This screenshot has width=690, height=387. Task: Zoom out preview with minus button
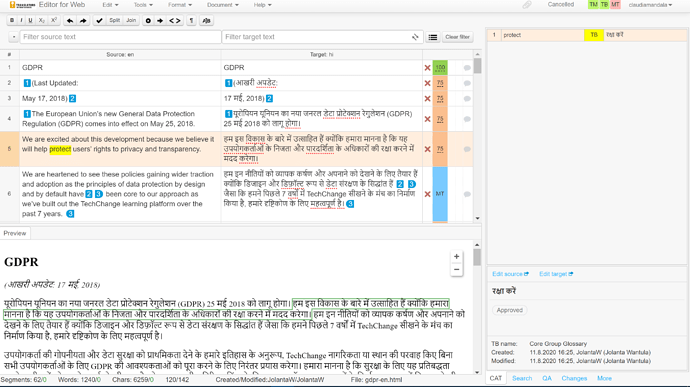pyautogui.click(x=457, y=269)
